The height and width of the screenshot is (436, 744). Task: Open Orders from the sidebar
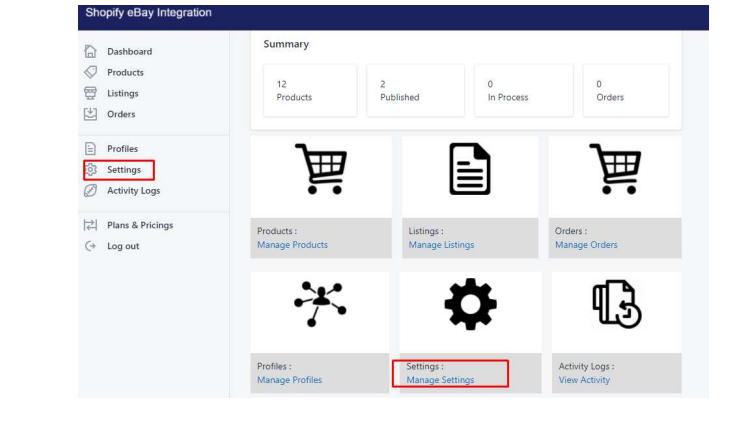pyautogui.click(x=121, y=114)
